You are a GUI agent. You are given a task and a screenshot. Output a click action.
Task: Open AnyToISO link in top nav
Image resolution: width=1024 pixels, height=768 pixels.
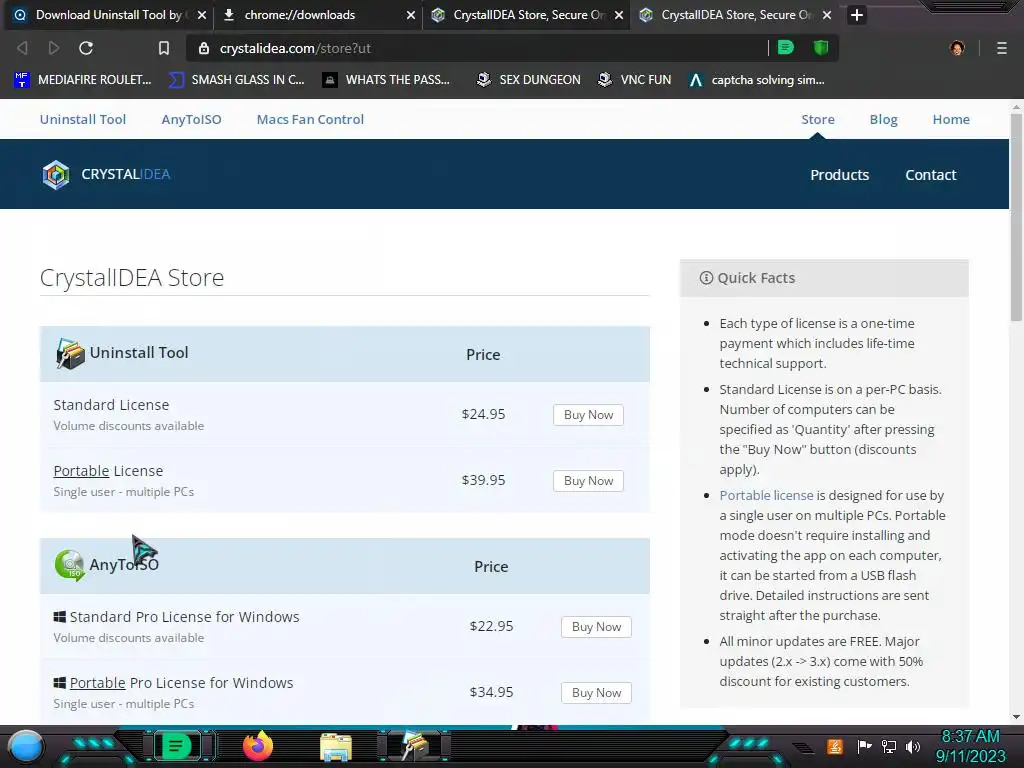coord(191,120)
